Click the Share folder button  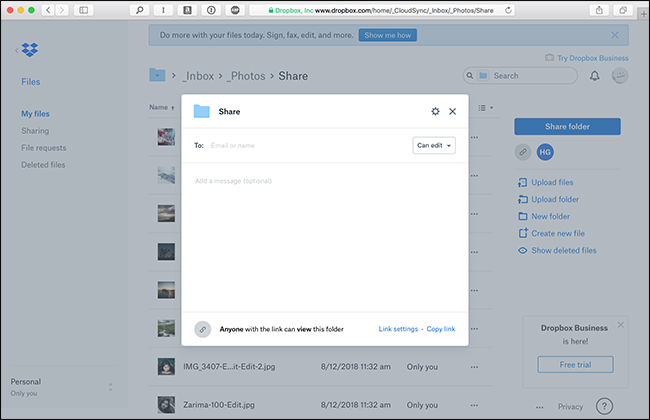(567, 126)
